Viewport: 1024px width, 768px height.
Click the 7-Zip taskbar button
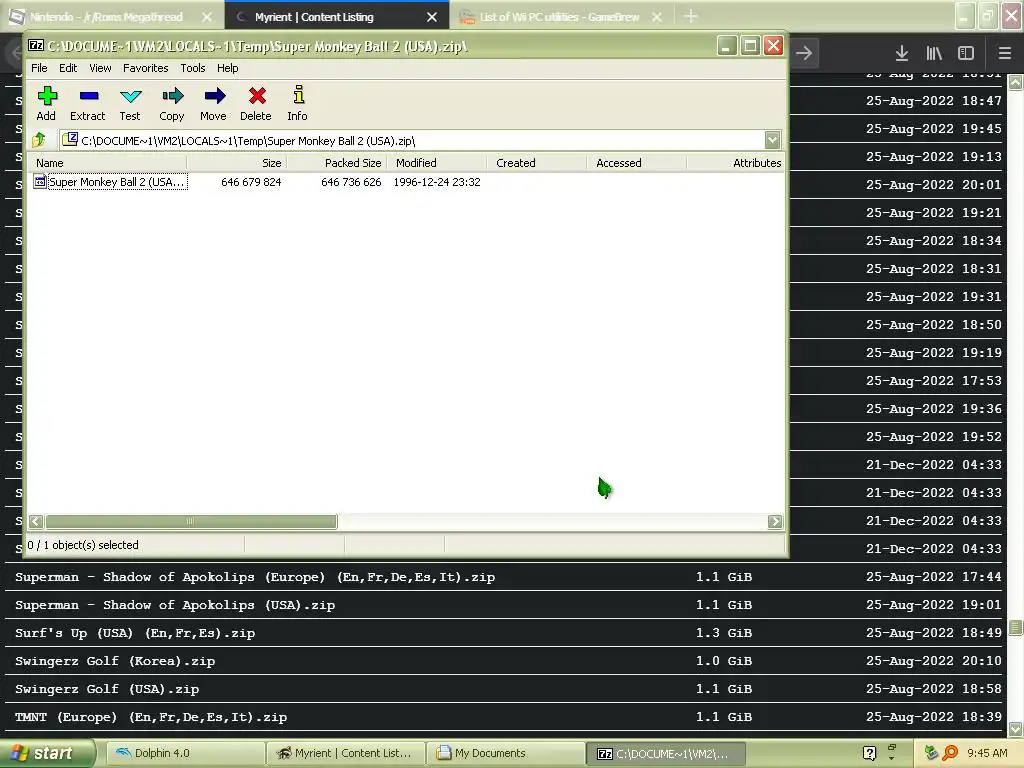coord(665,753)
